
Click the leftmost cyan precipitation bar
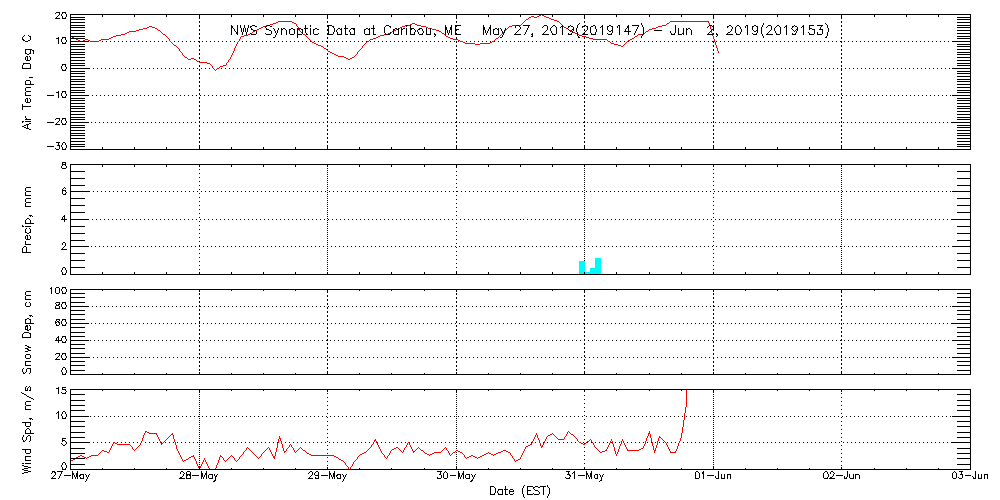coord(582,267)
